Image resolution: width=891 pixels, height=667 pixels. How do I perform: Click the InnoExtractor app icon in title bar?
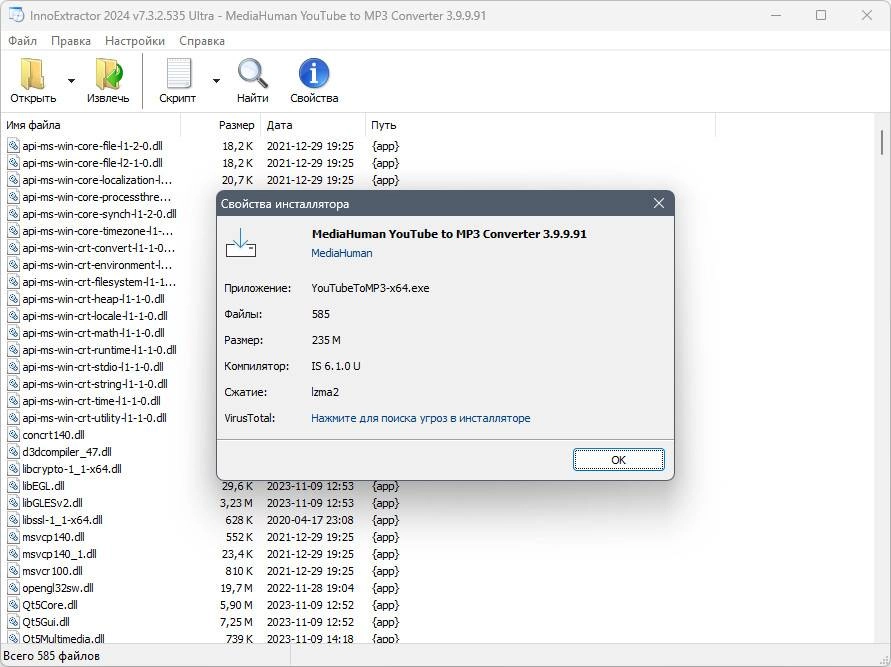pyautogui.click(x=16, y=15)
